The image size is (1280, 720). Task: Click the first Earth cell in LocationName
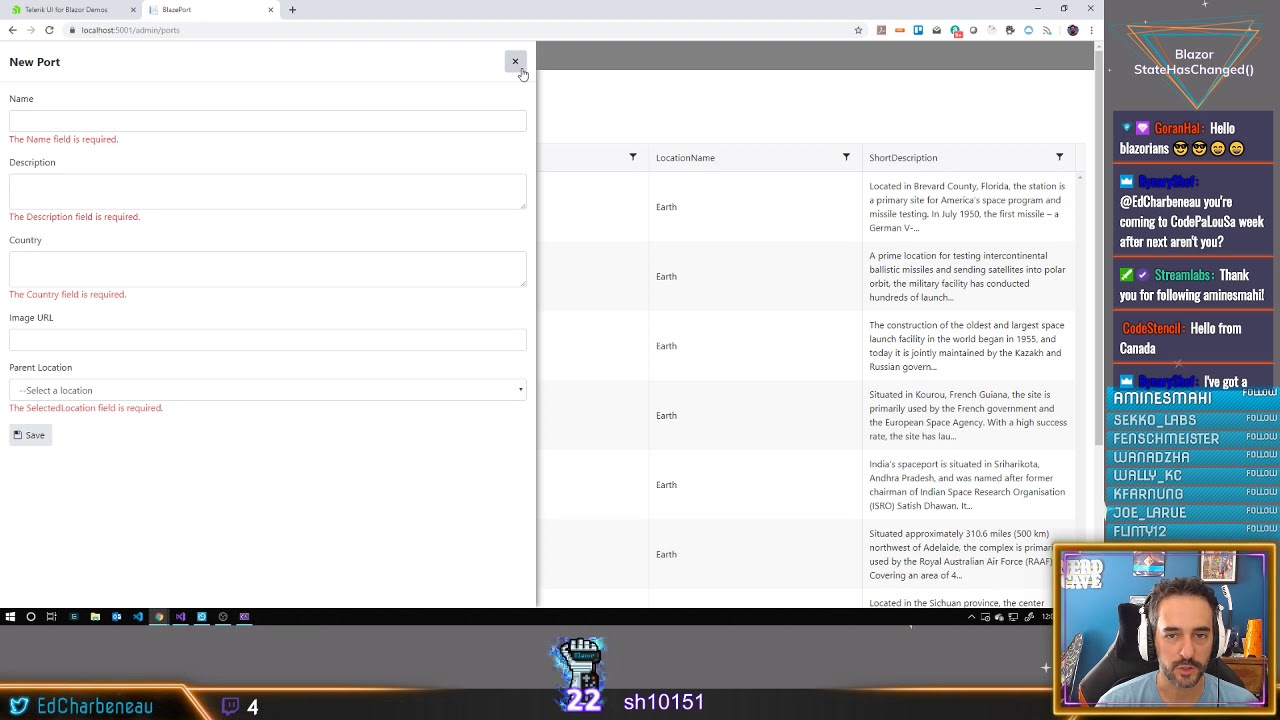pos(755,207)
